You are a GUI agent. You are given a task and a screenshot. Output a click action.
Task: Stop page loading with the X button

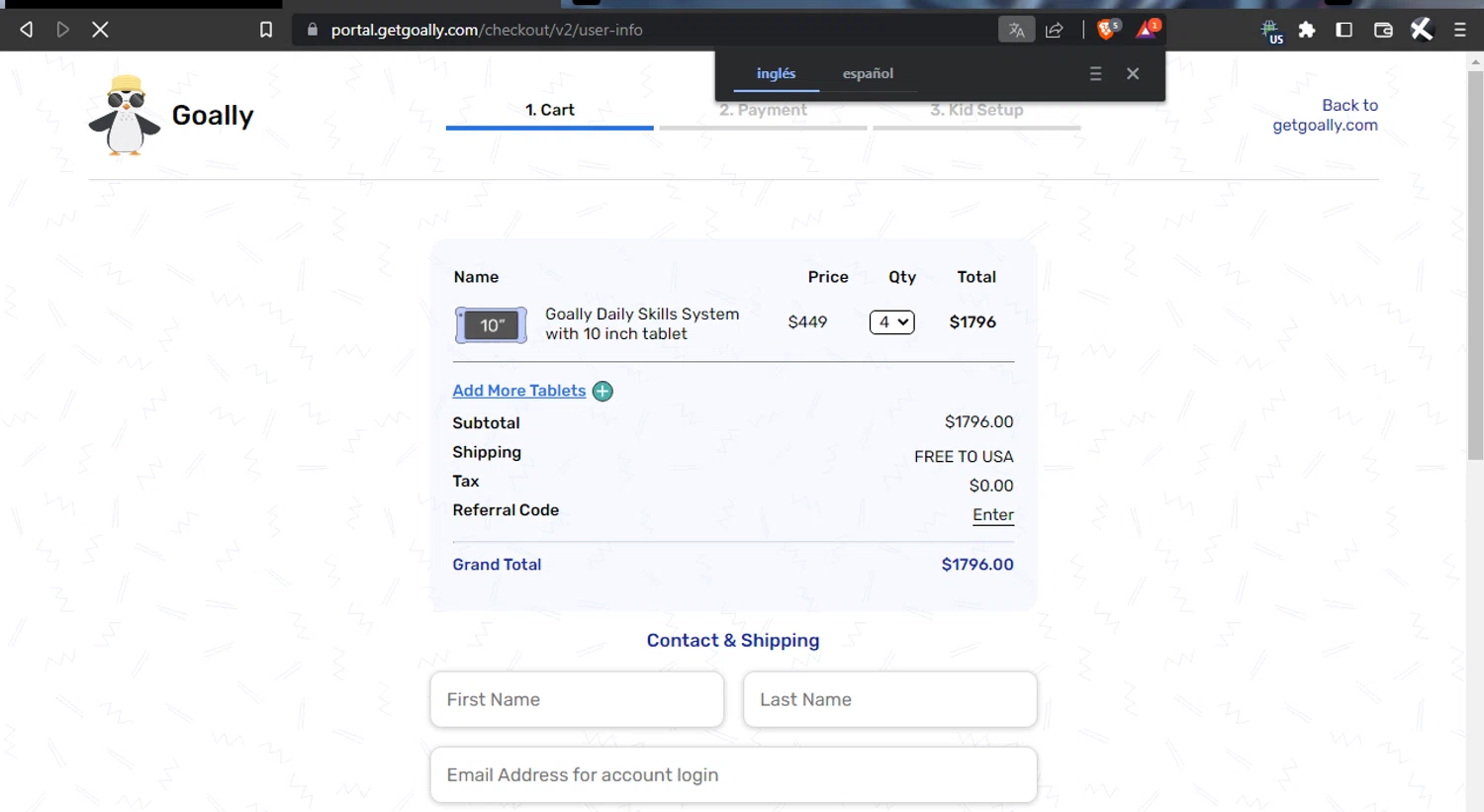[100, 30]
